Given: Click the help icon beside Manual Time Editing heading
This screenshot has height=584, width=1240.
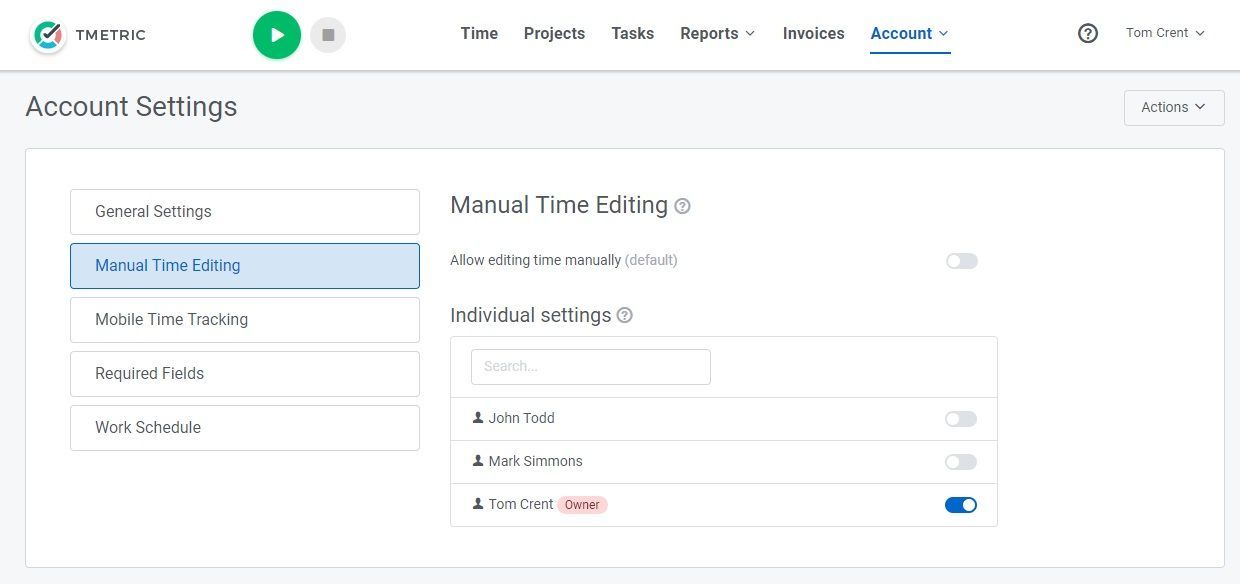Looking at the screenshot, I should (682, 206).
